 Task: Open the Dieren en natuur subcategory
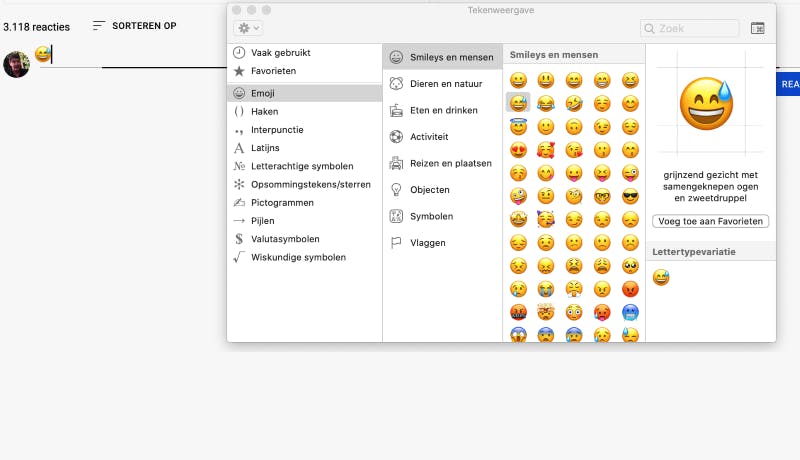[x=445, y=84]
